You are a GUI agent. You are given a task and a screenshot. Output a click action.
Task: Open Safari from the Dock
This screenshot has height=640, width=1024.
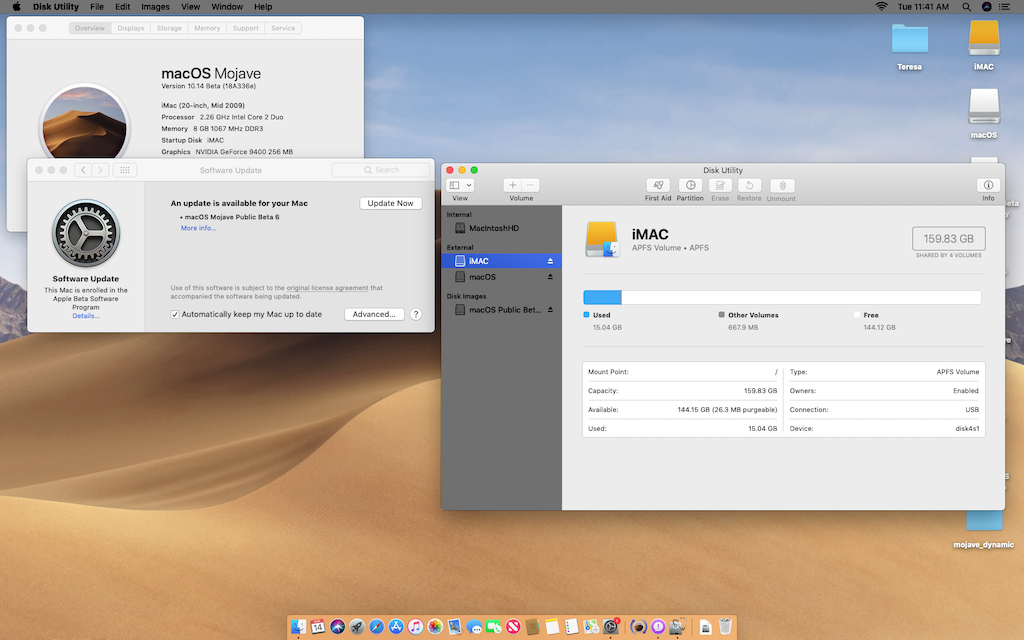[377, 627]
